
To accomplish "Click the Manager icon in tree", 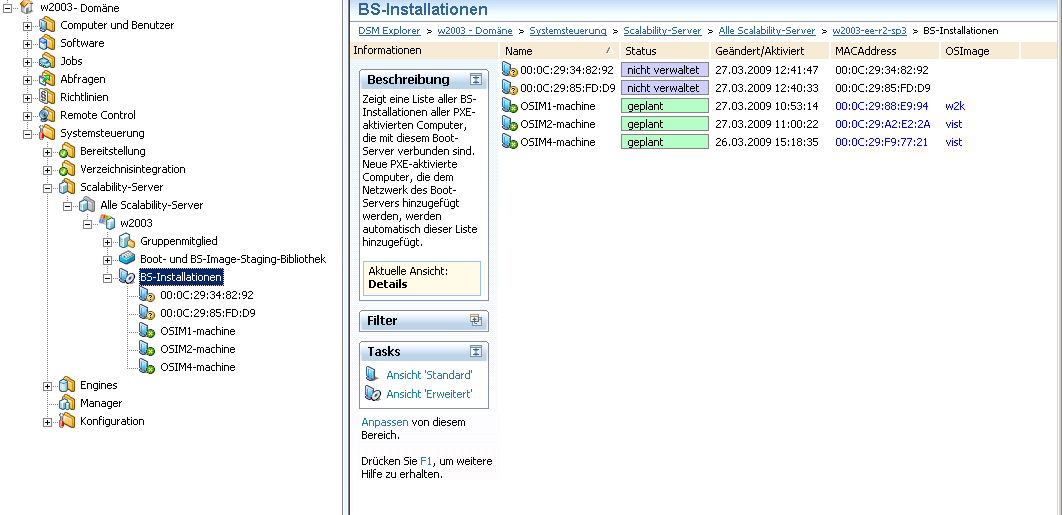I will 67,403.
